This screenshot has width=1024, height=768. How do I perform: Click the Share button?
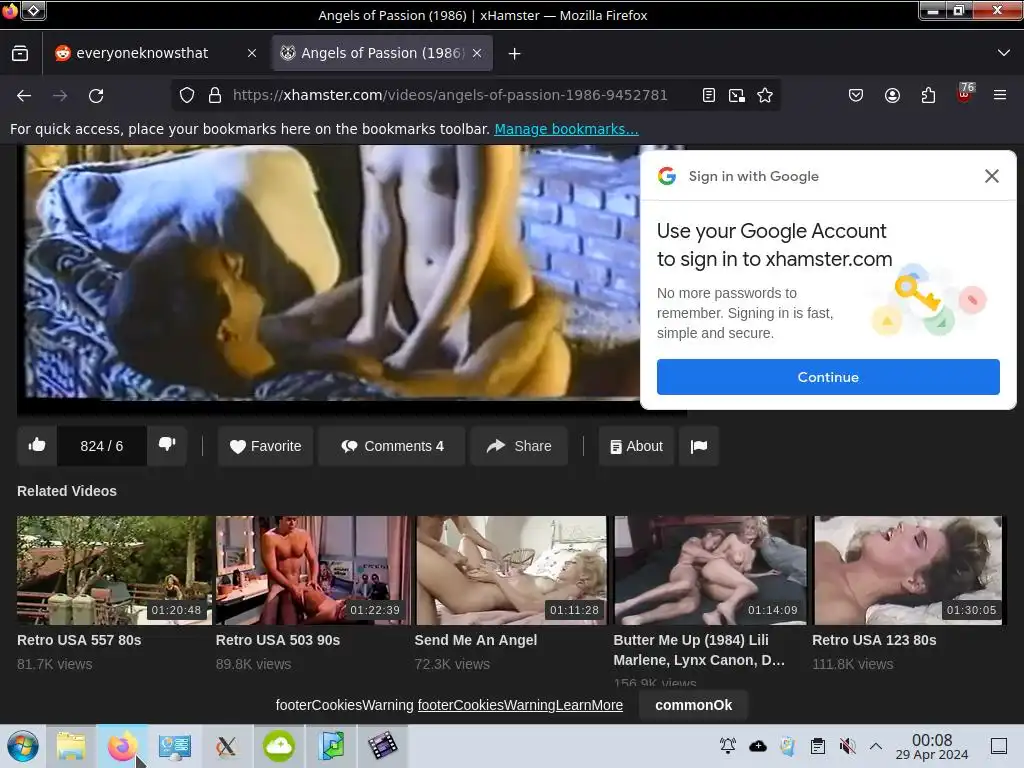coord(519,446)
